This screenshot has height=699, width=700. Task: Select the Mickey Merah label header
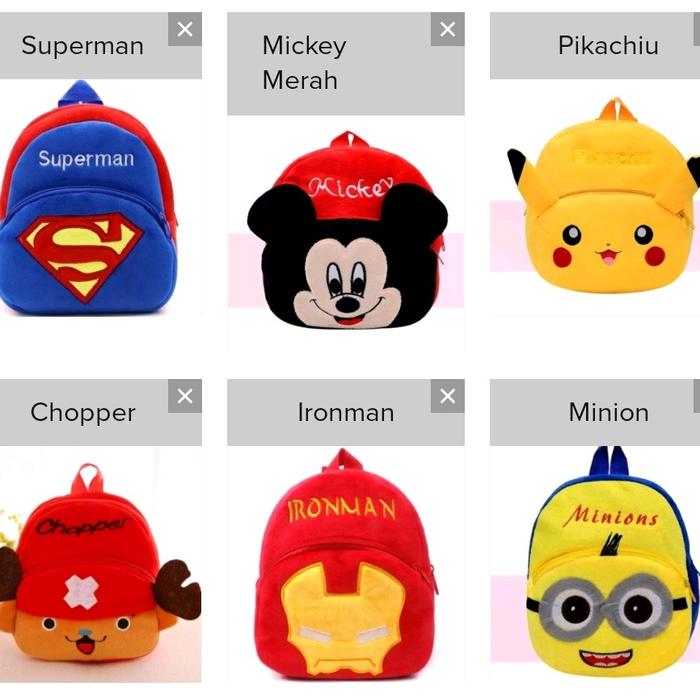[304, 63]
